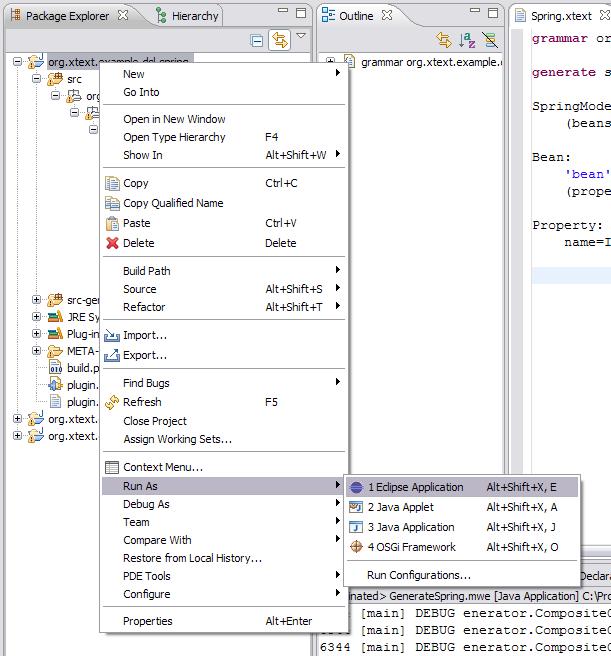Expand the grammar node in Outline
Viewport: 611px width, 656px height.
(x=330, y=61)
